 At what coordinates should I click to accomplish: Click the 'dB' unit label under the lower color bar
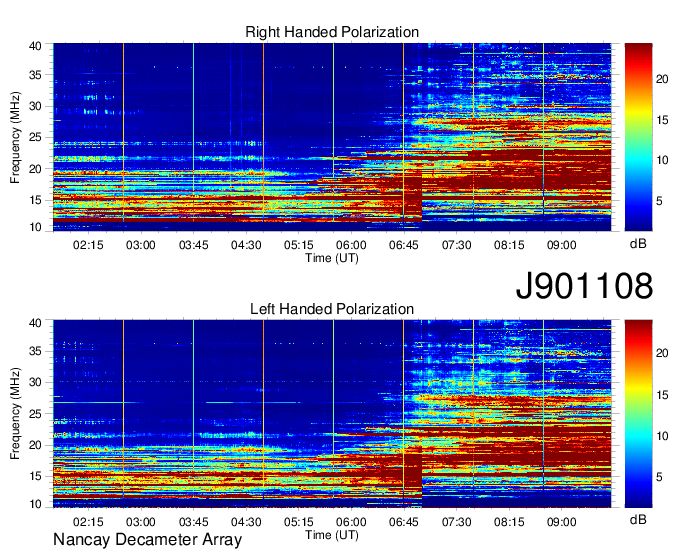coord(638,519)
